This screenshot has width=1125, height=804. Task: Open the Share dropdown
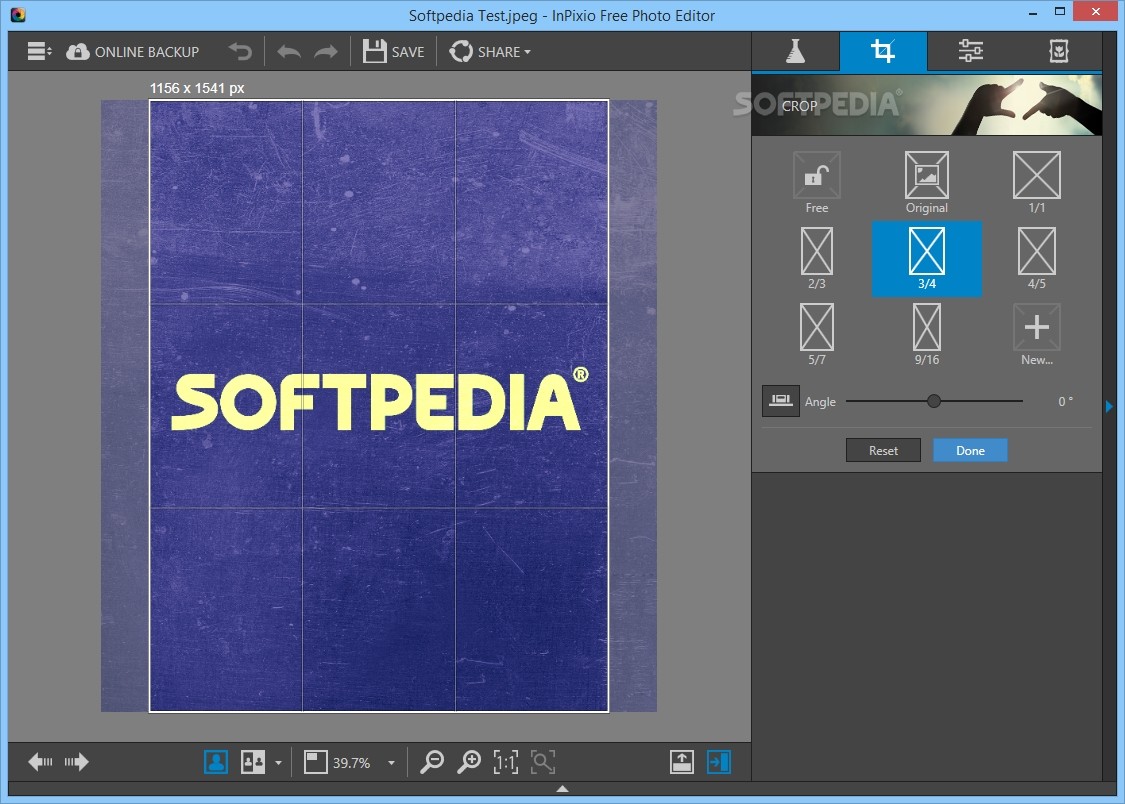pos(490,52)
